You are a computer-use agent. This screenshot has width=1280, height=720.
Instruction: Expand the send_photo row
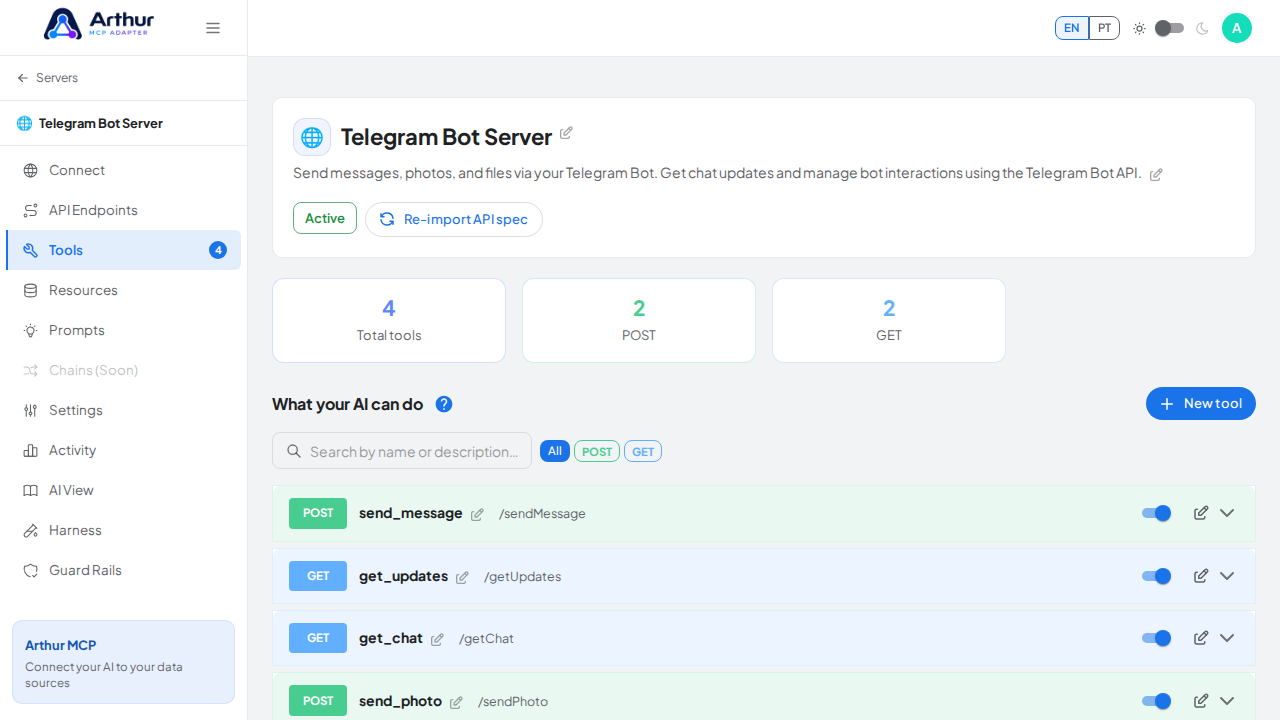click(x=1227, y=701)
